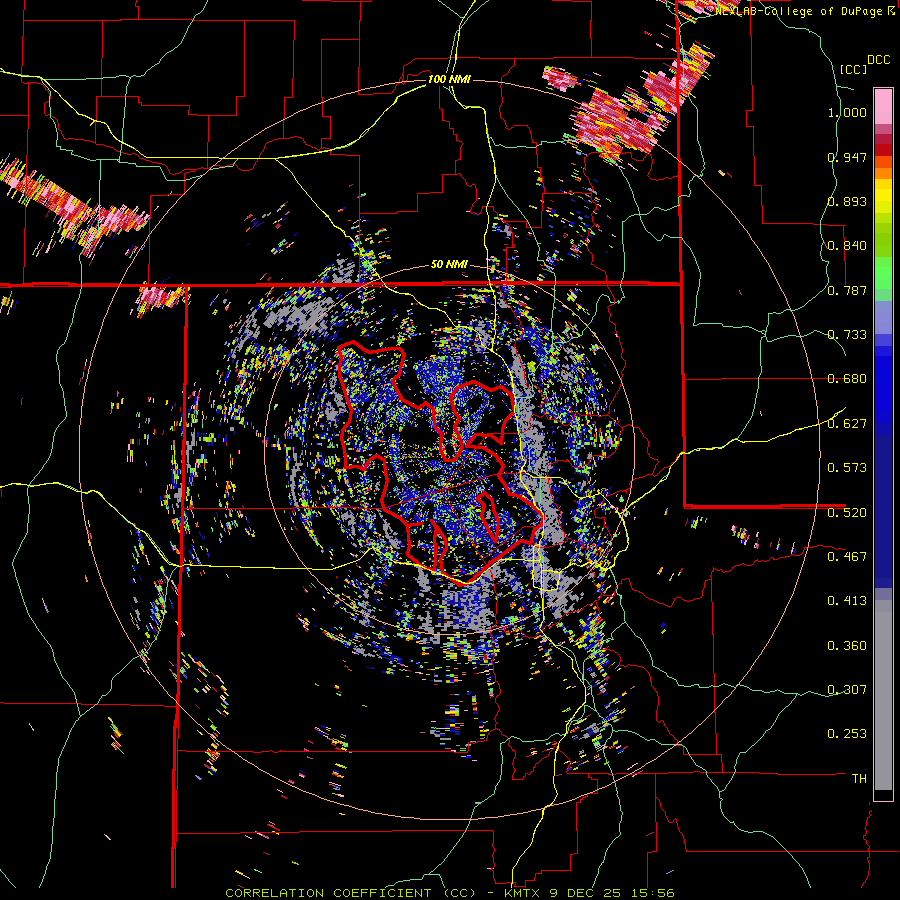Click the TH threshold label on the legend
The width and height of the screenshot is (900, 900).
[x=859, y=779]
